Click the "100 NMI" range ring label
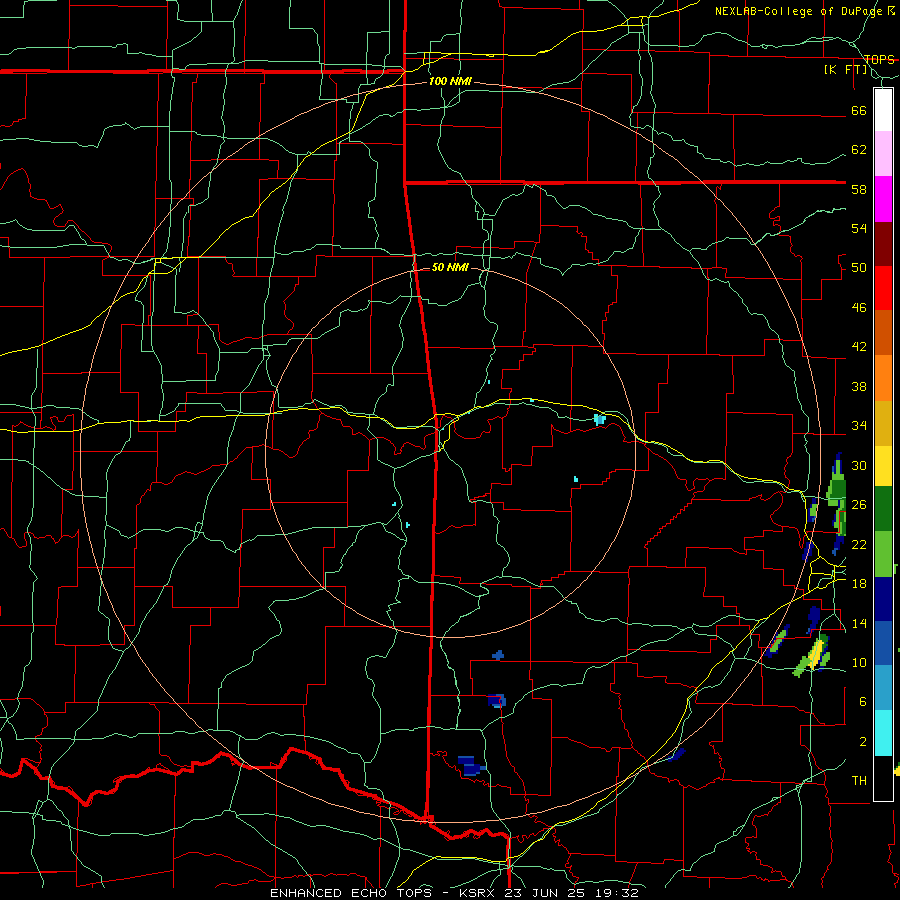The image size is (900, 900). [450, 82]
